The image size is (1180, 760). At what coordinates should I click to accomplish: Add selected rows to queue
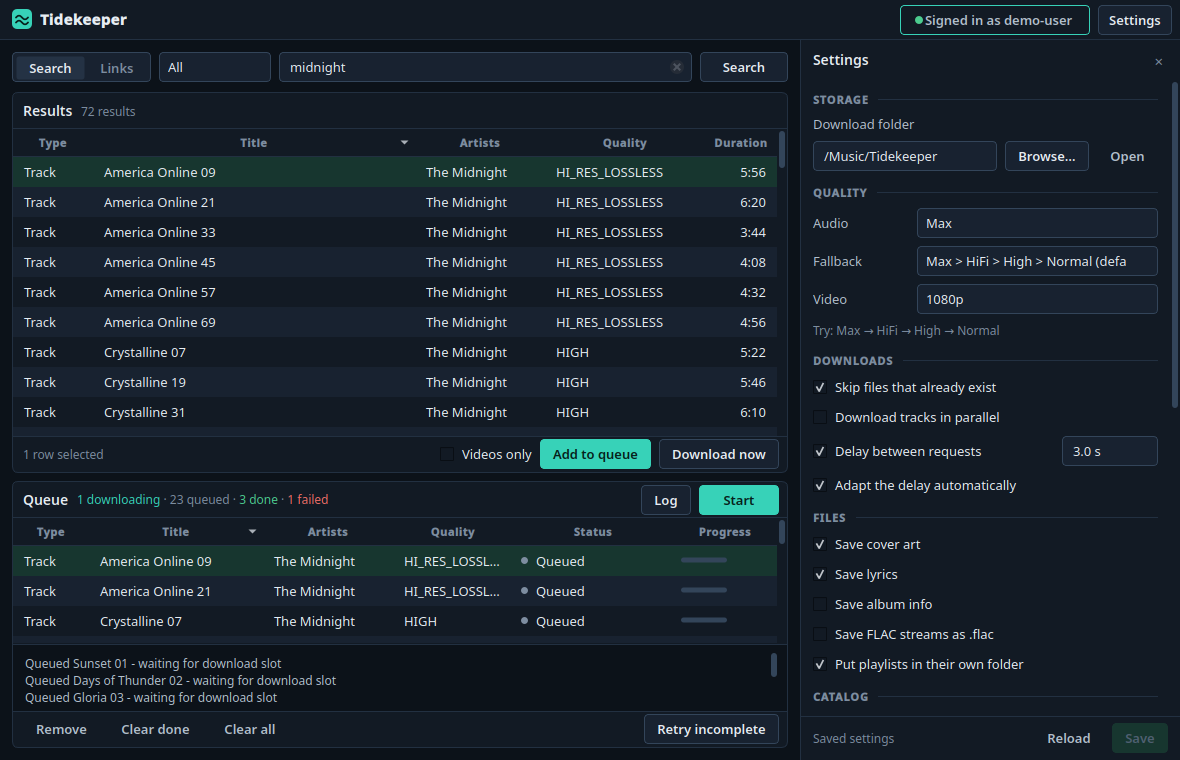(x=595, y=454)
